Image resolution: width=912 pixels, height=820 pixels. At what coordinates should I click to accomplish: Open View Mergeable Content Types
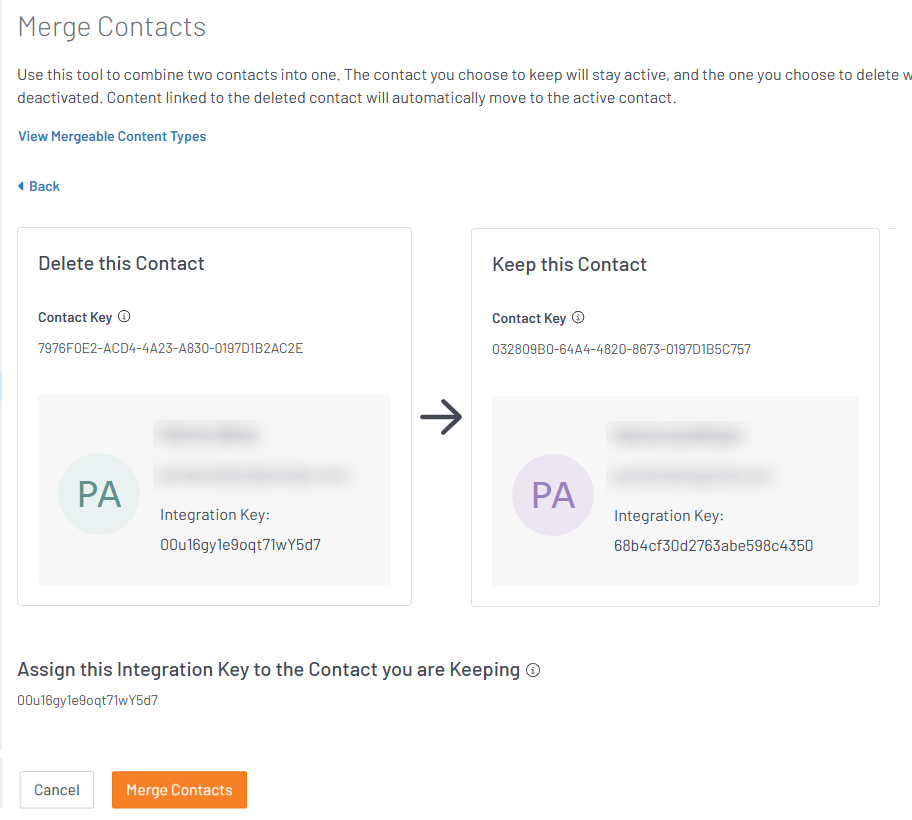click(112, 136)
